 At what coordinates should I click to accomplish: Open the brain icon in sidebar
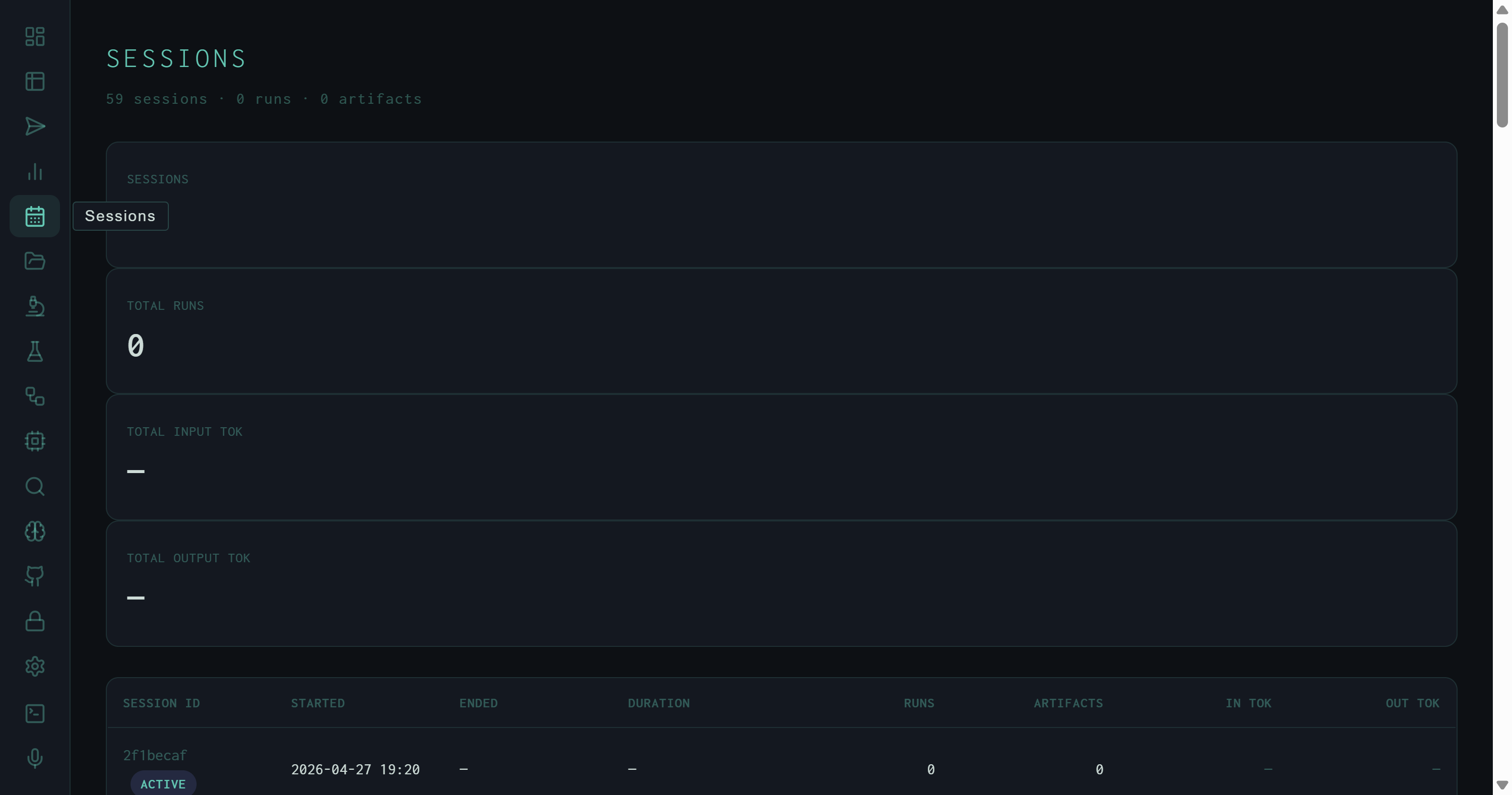pos(35,532)
